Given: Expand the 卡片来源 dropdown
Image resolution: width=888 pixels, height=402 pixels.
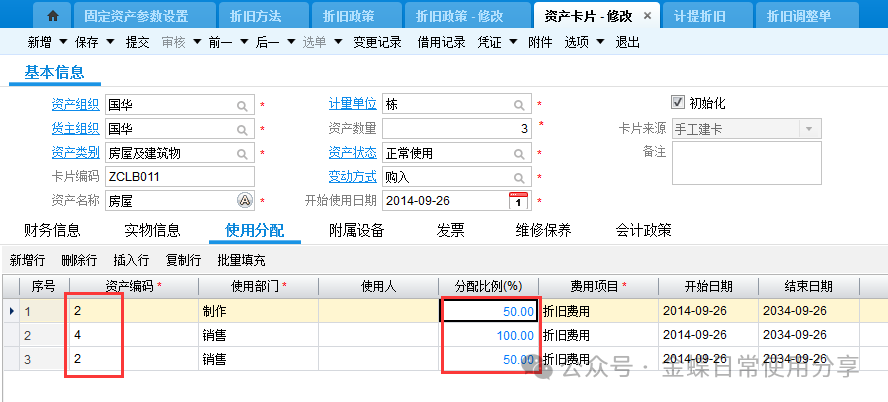Looking at the screenshot, I should click(809, 129).
